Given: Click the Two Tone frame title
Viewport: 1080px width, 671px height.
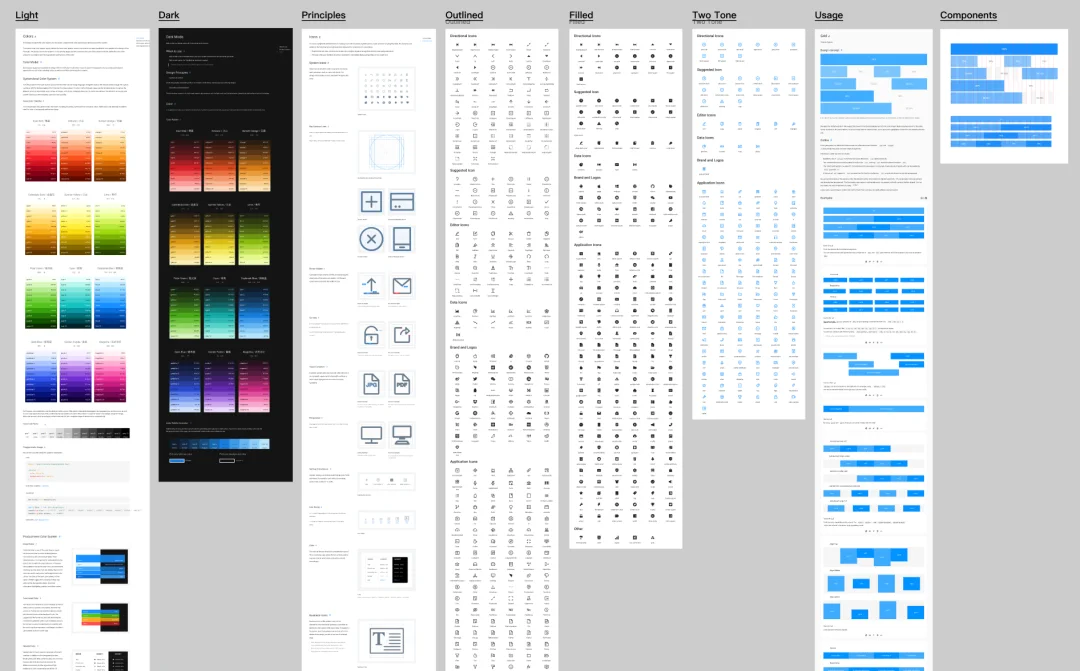Looking at the screenshot, I should pyautogui.click(x=714, y=15).
